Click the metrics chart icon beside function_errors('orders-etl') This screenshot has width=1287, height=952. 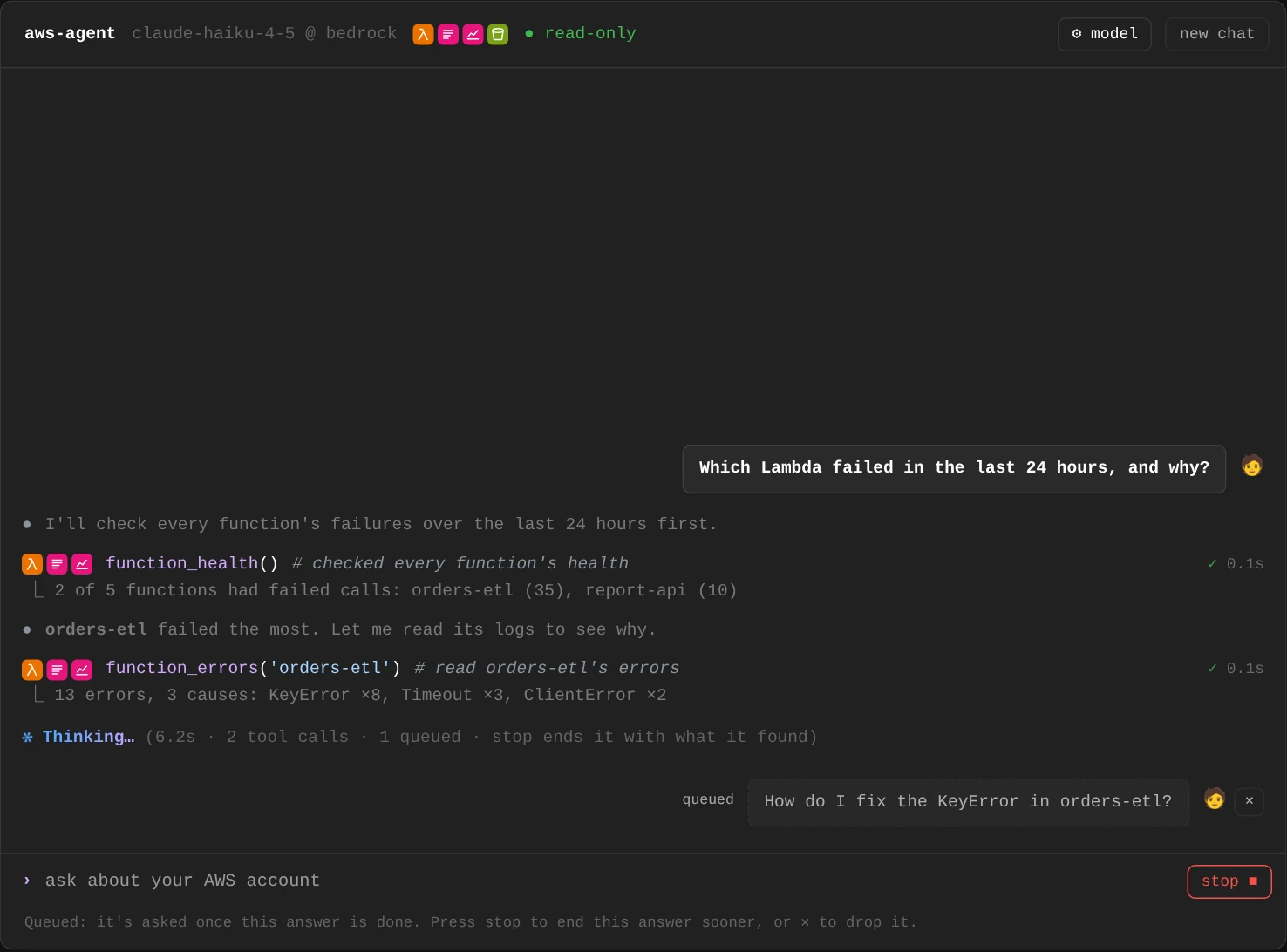(82, 670)
